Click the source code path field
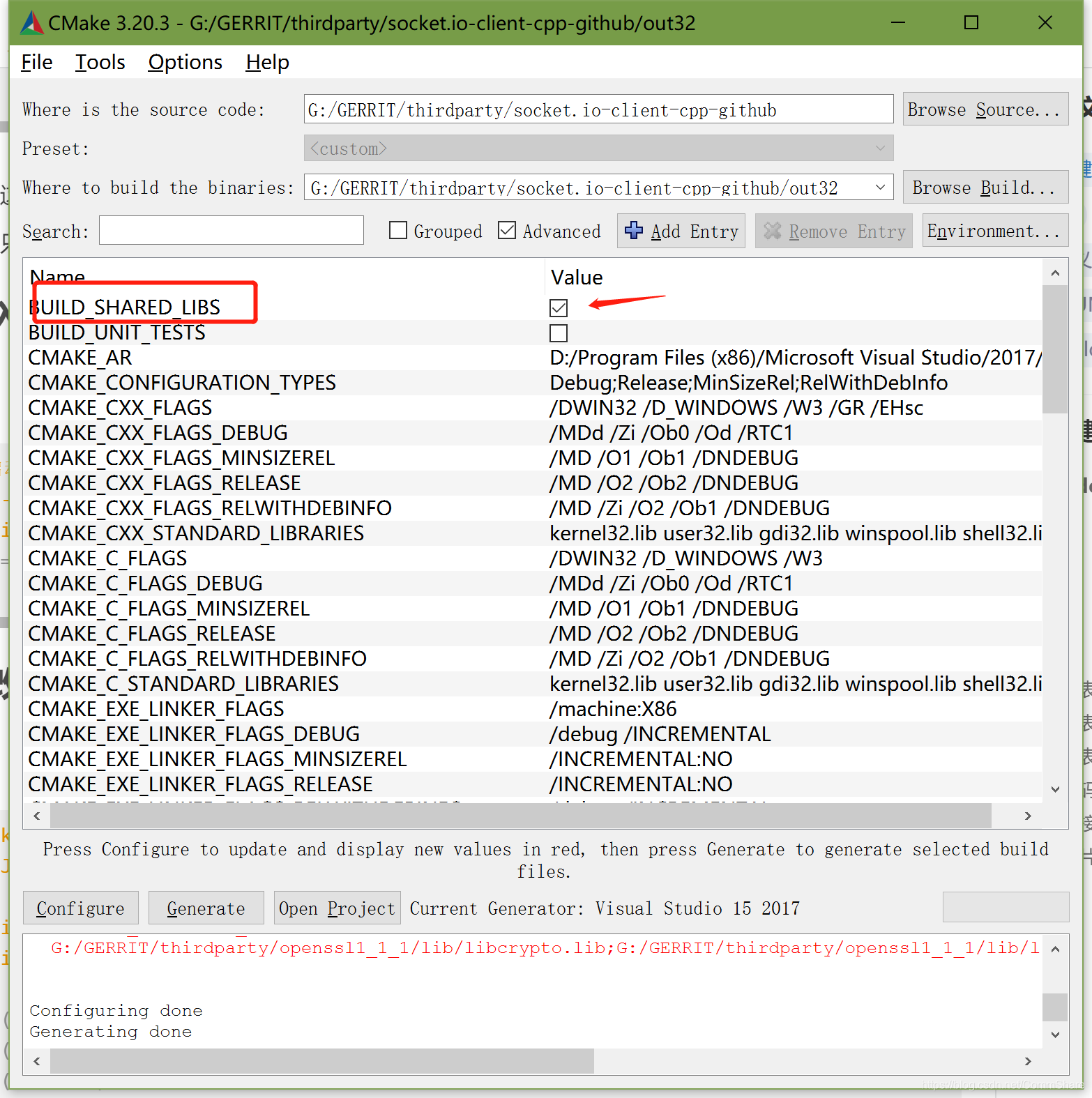This screenshot has width=1092, height=1098. point(598,109)
